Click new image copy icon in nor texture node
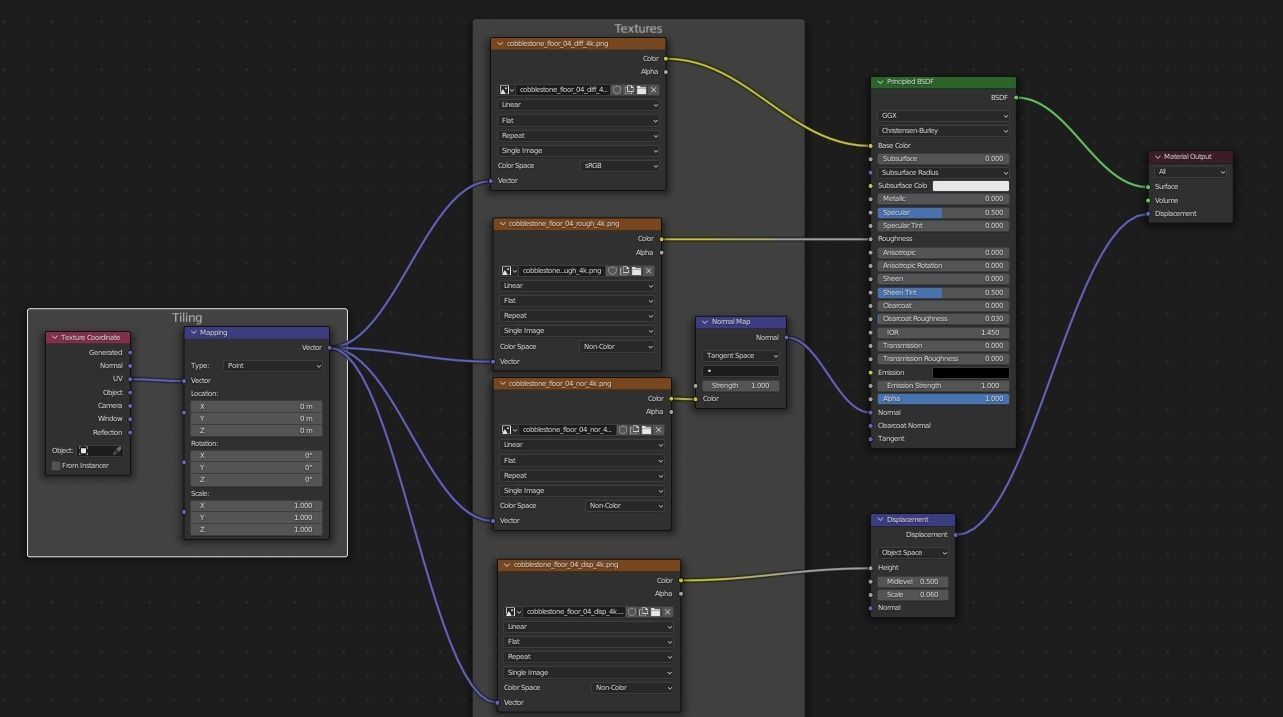The width and height of the screenshot is (1283, 717). (x=634, y=430)
